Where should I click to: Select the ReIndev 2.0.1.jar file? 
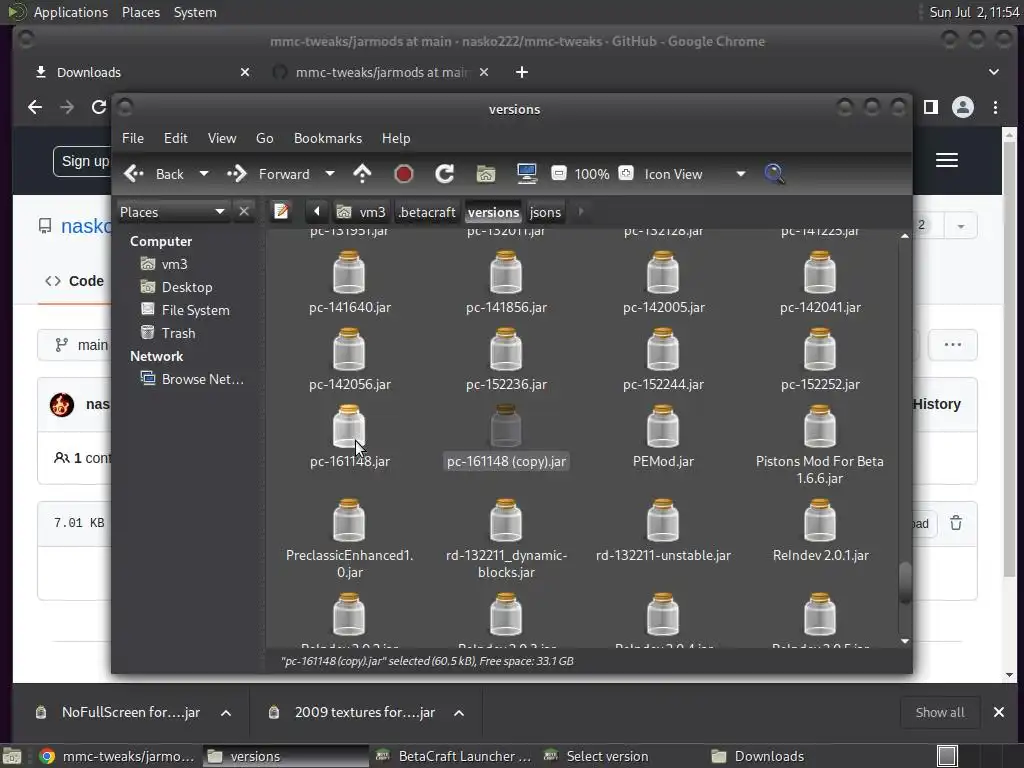point(820,530)
